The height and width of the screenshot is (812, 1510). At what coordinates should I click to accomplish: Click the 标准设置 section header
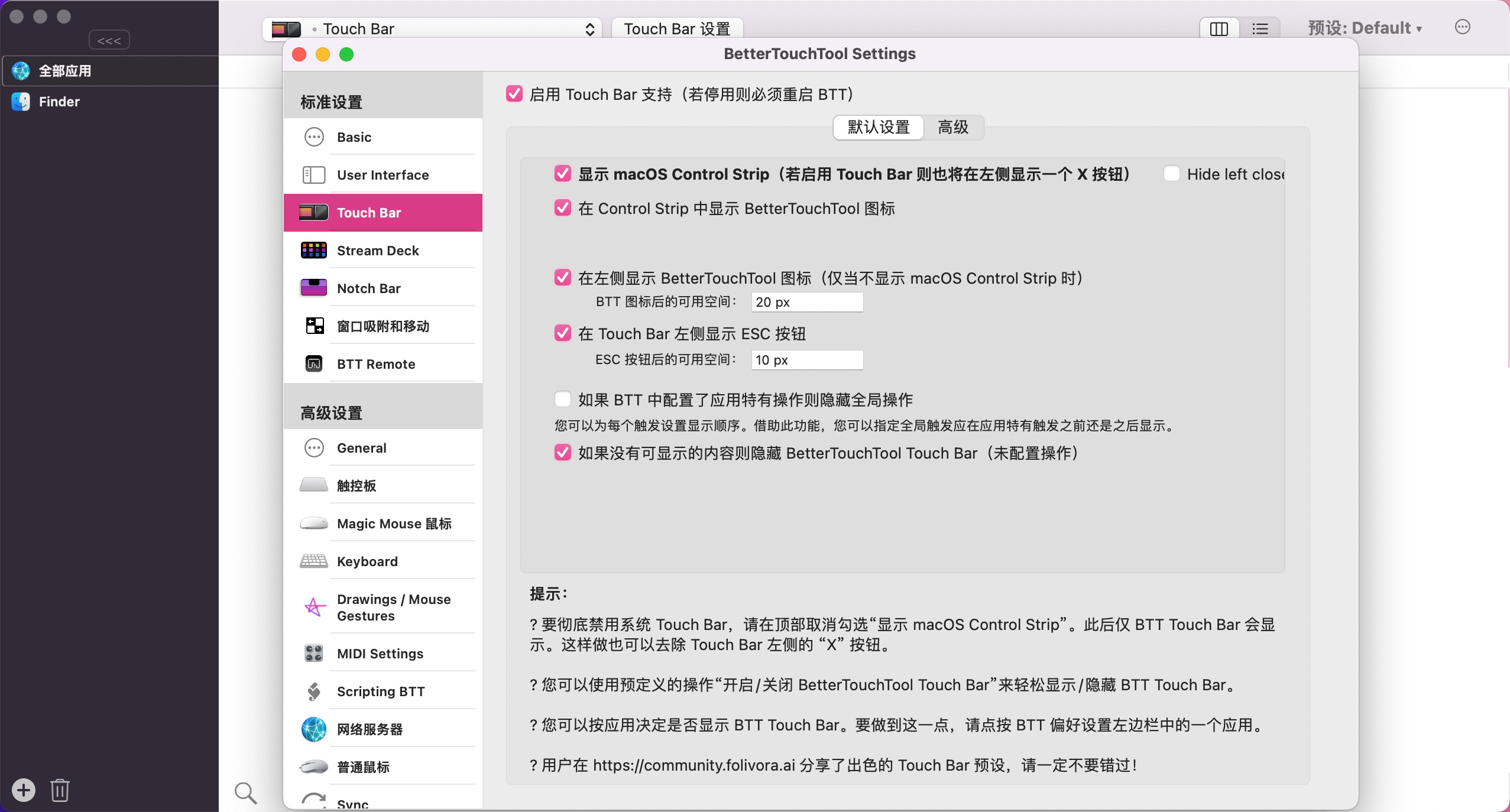(331, 102)
